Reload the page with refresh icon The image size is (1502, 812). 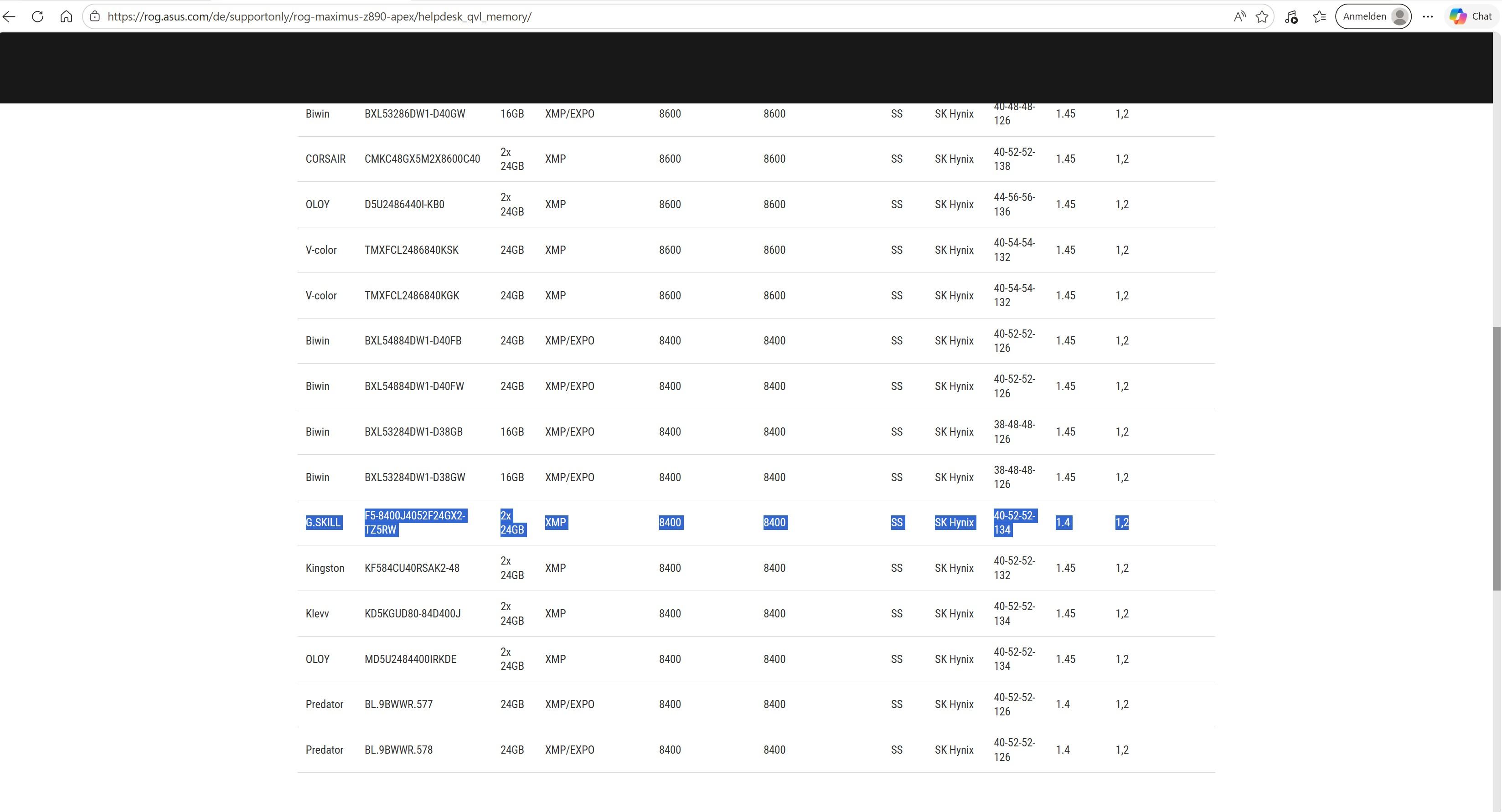click(38, 16)
